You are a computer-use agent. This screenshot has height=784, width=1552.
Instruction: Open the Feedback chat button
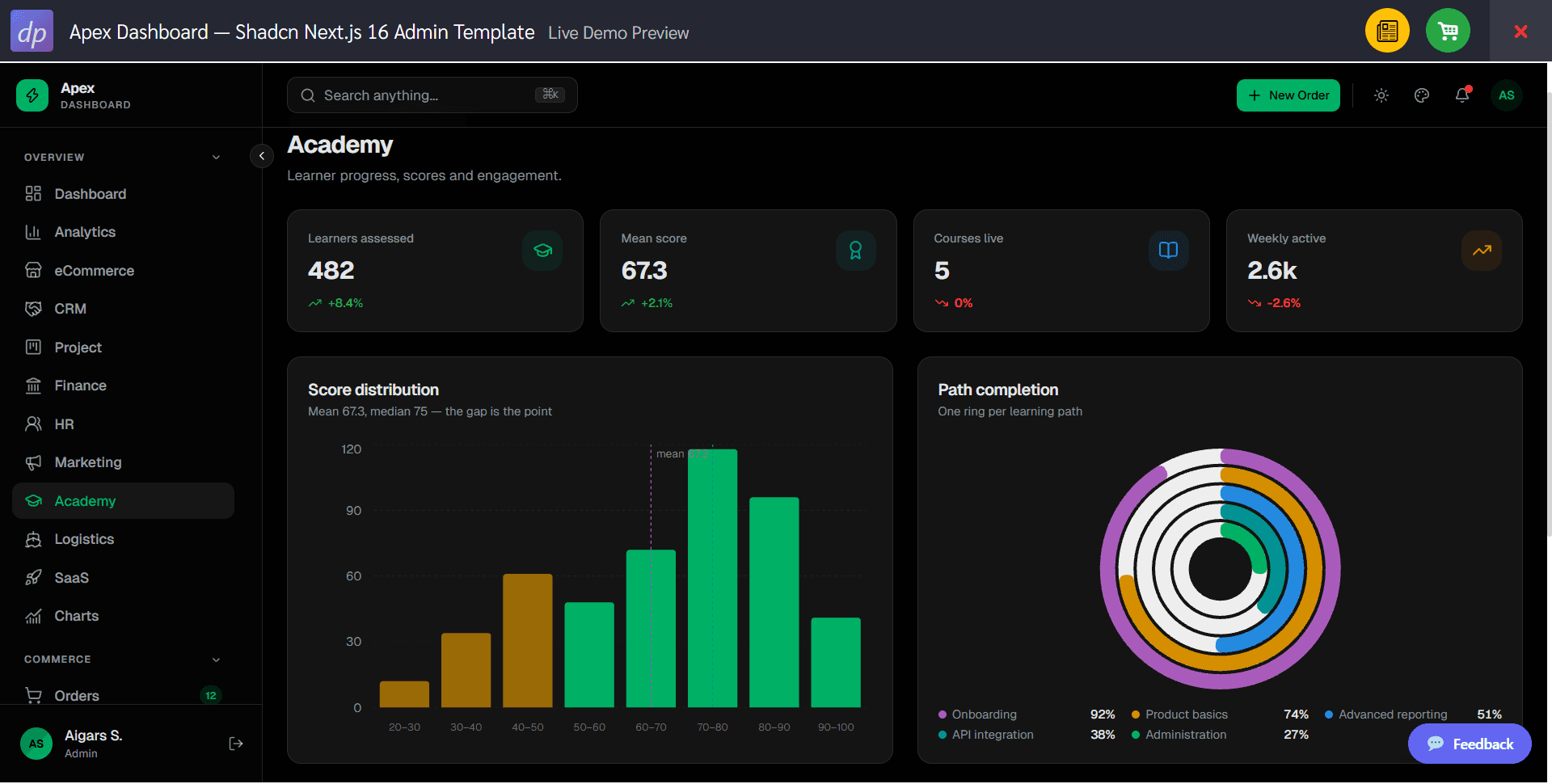click(1470, 744)
